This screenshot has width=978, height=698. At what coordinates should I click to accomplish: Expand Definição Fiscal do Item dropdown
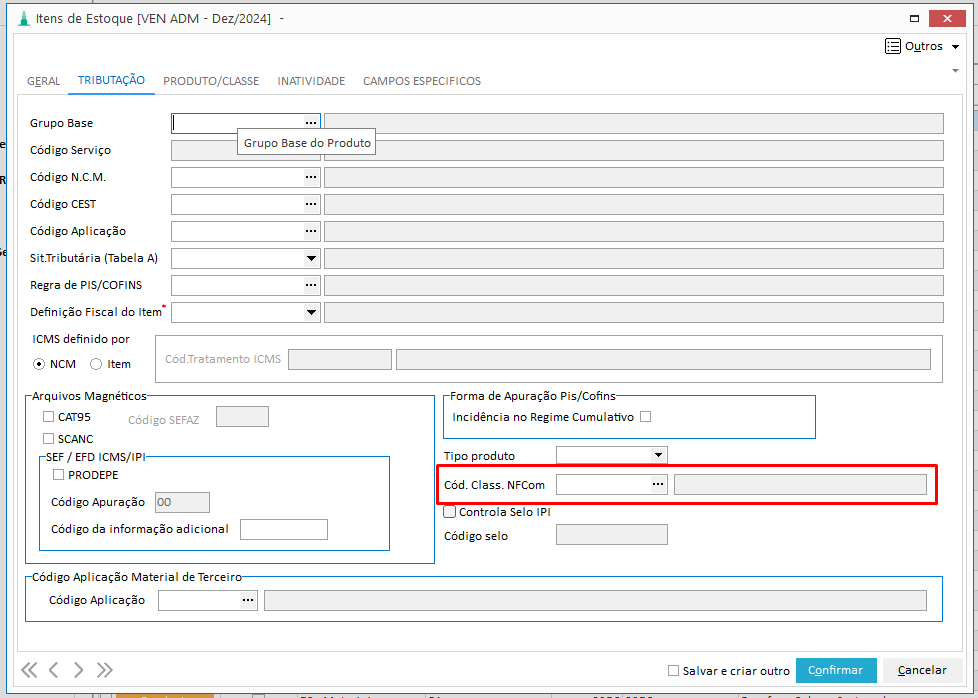point(311,313)
